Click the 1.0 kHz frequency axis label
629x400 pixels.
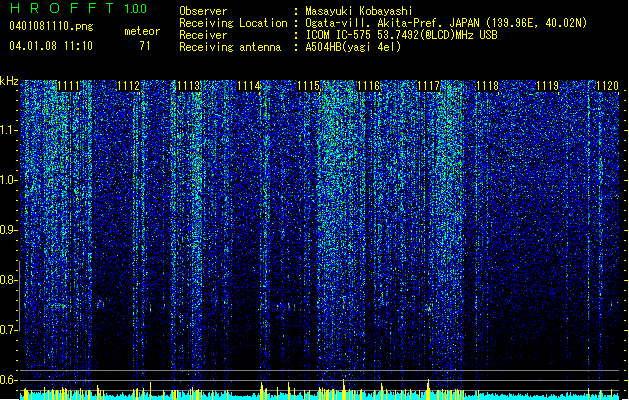(9, 180)
